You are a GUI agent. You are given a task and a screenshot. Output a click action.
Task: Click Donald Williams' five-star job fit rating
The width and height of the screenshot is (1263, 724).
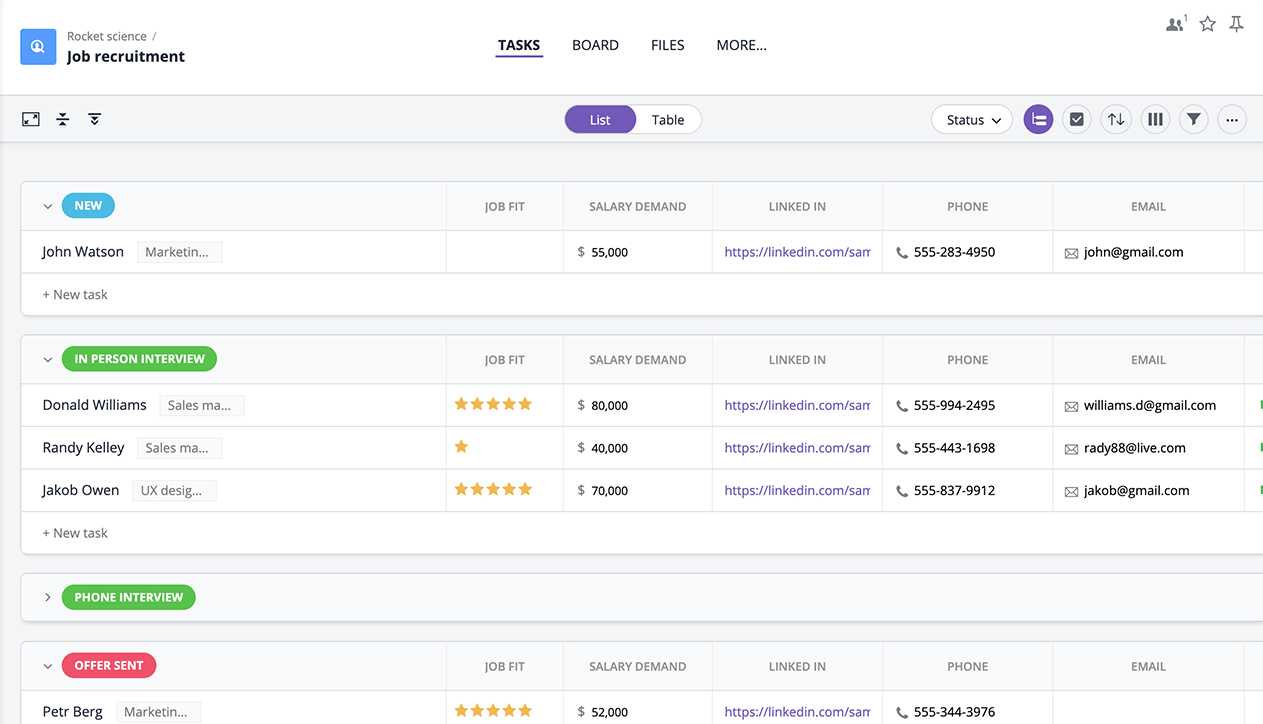[x=493, y=404]
